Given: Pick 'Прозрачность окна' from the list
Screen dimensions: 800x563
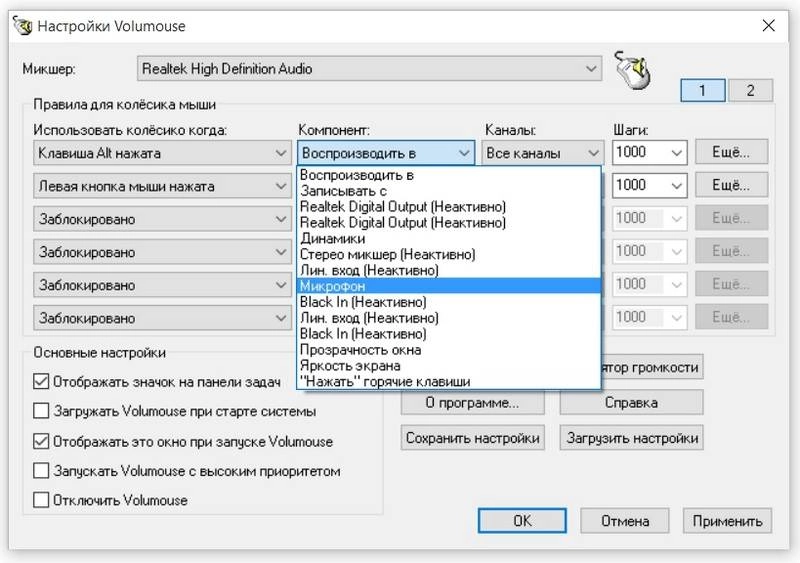Looking at the screenshot, I should coord(448,350).
